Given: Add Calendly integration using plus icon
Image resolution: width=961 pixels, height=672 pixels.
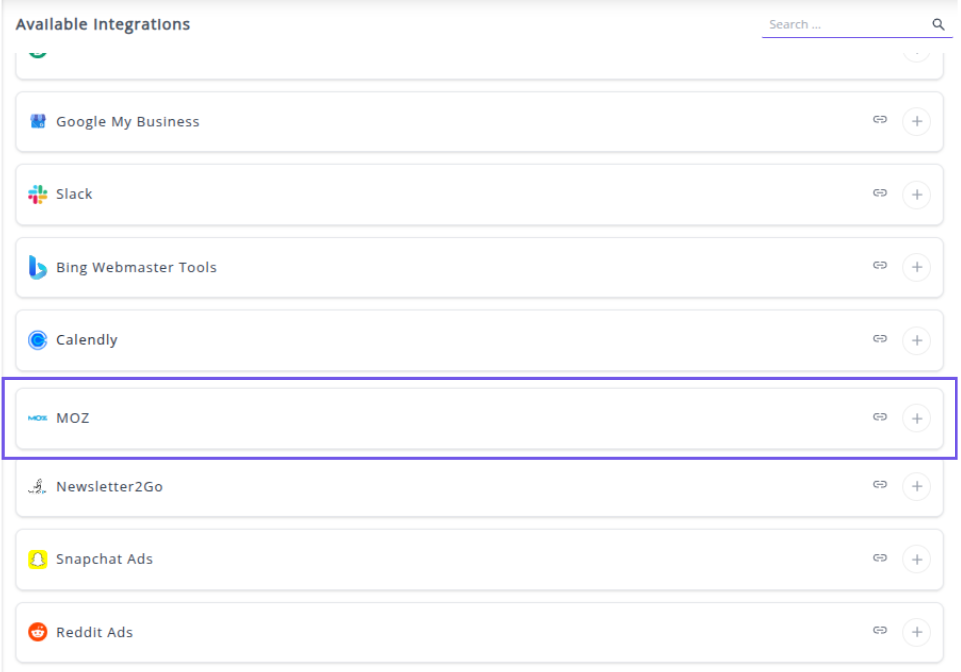Looking at the screenshot, I should click(916, 341).
